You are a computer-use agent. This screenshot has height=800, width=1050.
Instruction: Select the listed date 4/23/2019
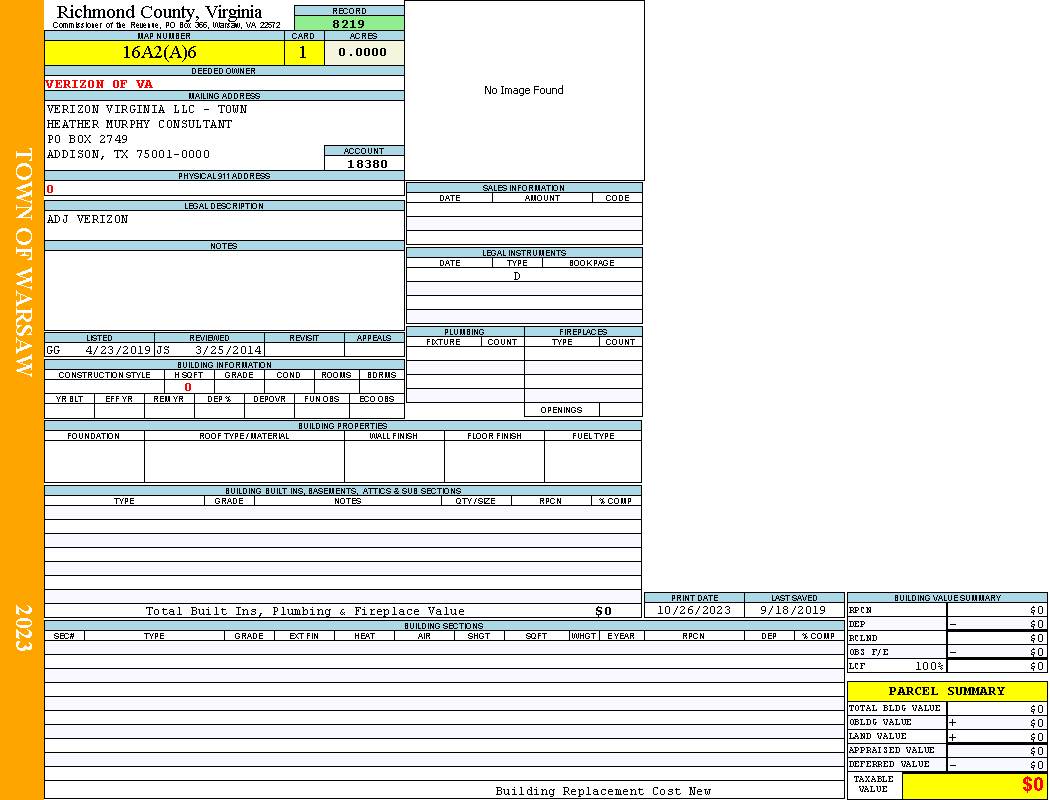[118, 351]
